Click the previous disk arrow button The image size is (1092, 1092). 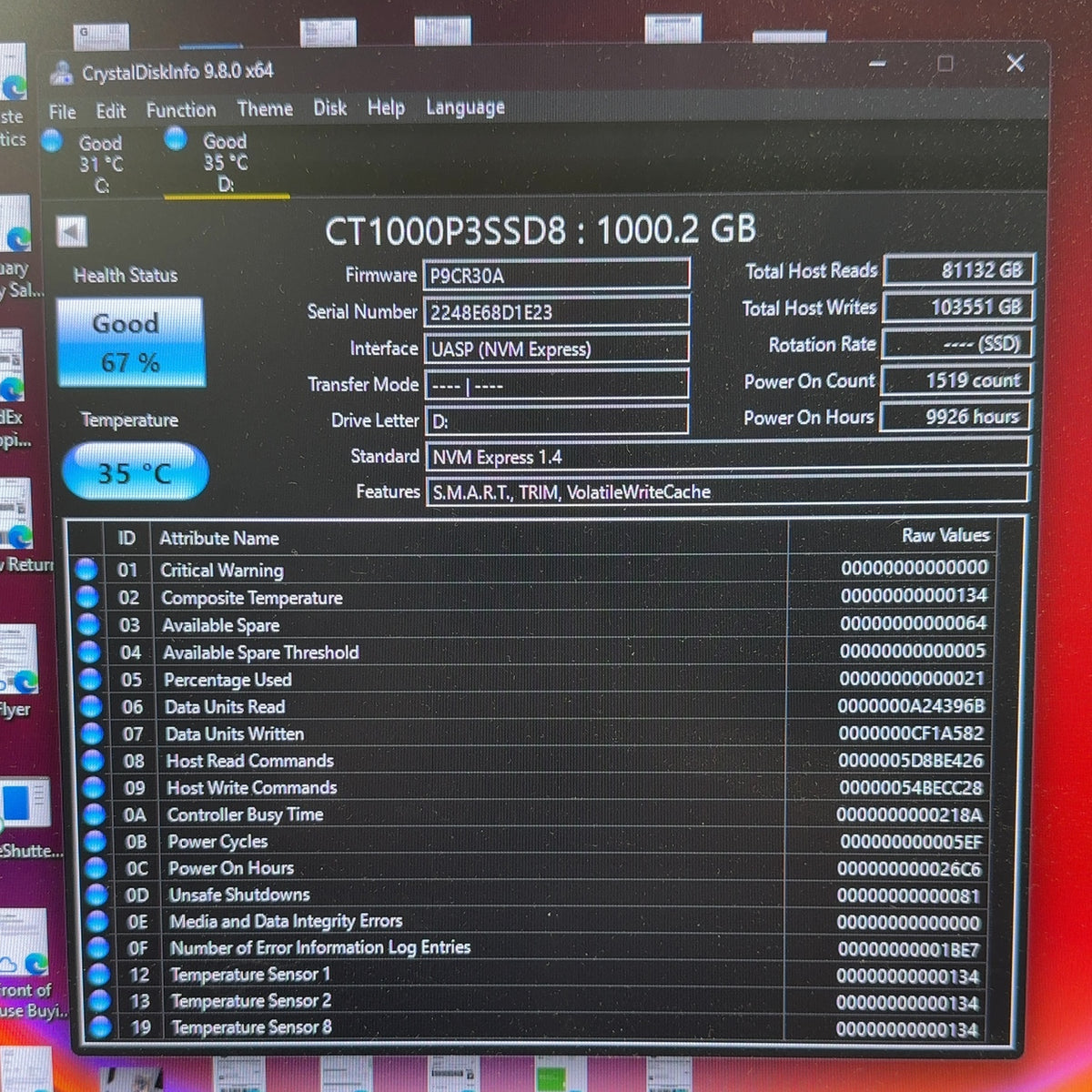coord(72,231)
